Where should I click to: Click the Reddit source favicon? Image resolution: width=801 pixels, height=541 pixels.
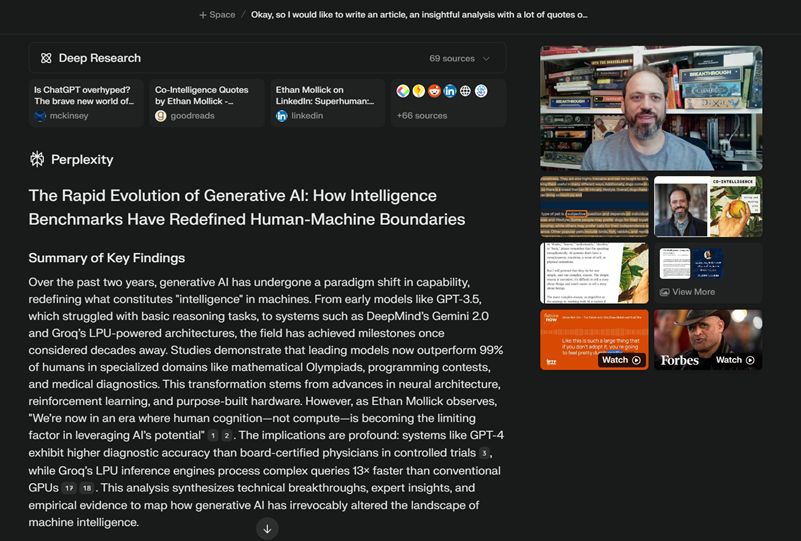[434, 91]
